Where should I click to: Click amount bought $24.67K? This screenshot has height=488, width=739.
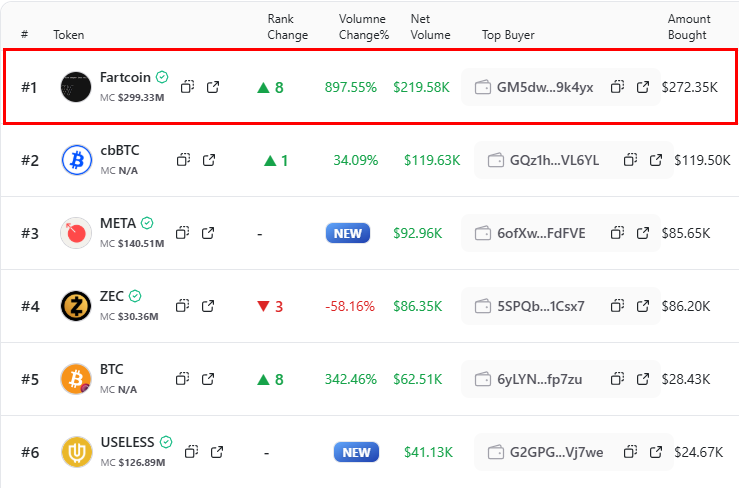pos(698,452)
